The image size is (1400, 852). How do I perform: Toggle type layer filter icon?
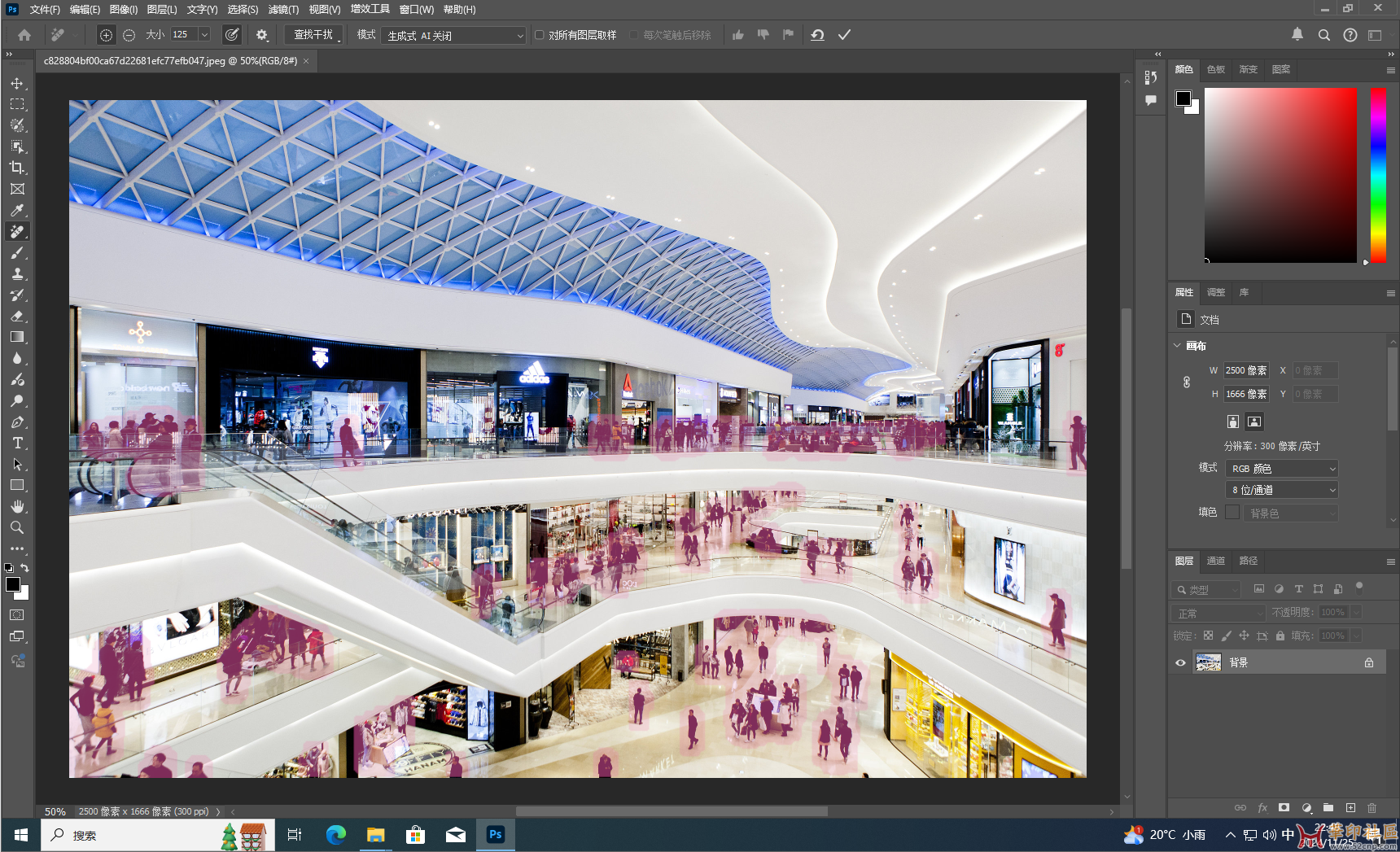(1298, 588)
